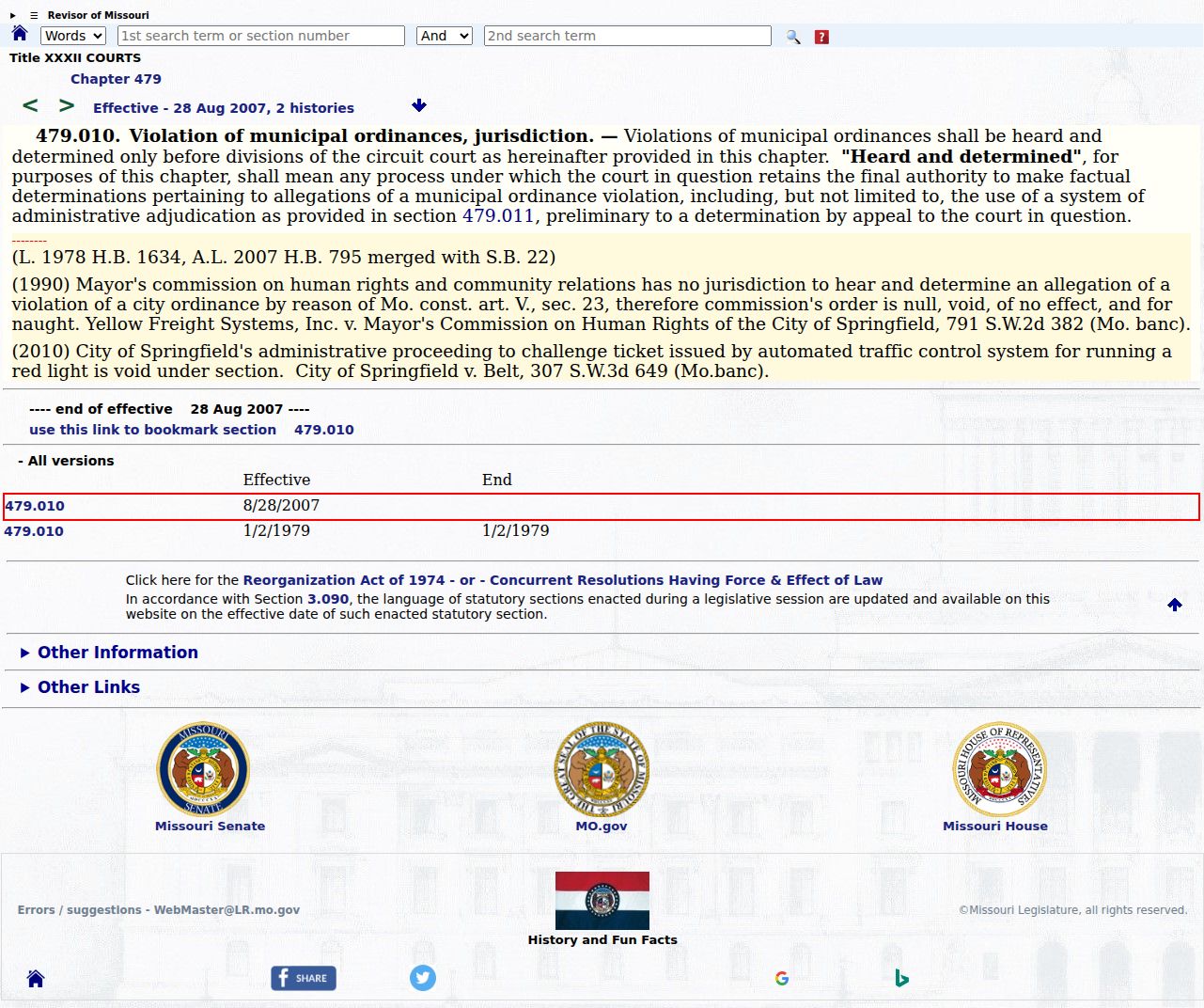Focus the 1st search term input field
This screenshot has width=1204, height=1008.
pyautogui.click(x=261, y=36)
